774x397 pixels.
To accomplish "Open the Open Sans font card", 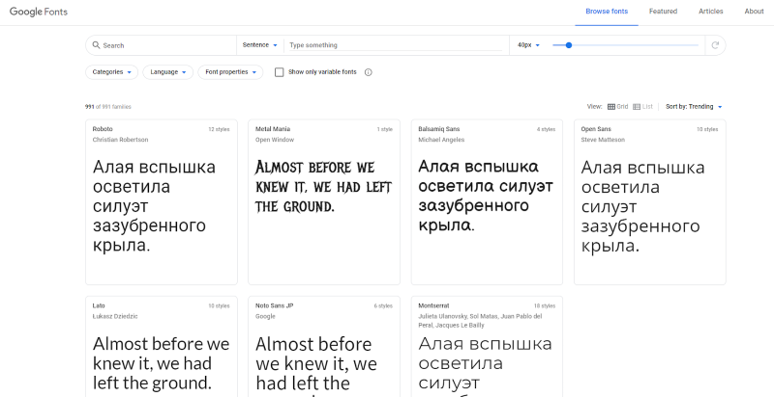I will coord(650,202).
